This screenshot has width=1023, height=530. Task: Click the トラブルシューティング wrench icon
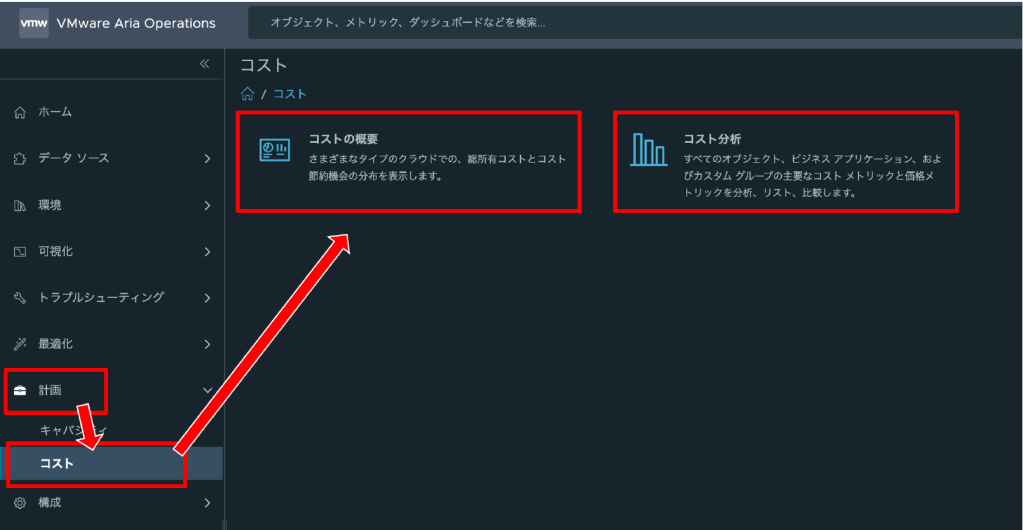20,298
